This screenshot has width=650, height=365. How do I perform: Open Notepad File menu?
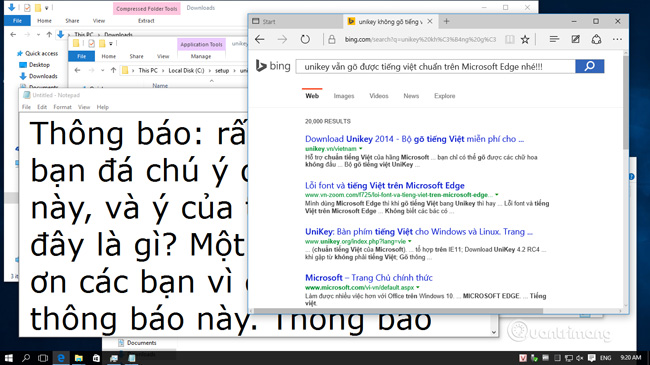click(x=26, y=107)
